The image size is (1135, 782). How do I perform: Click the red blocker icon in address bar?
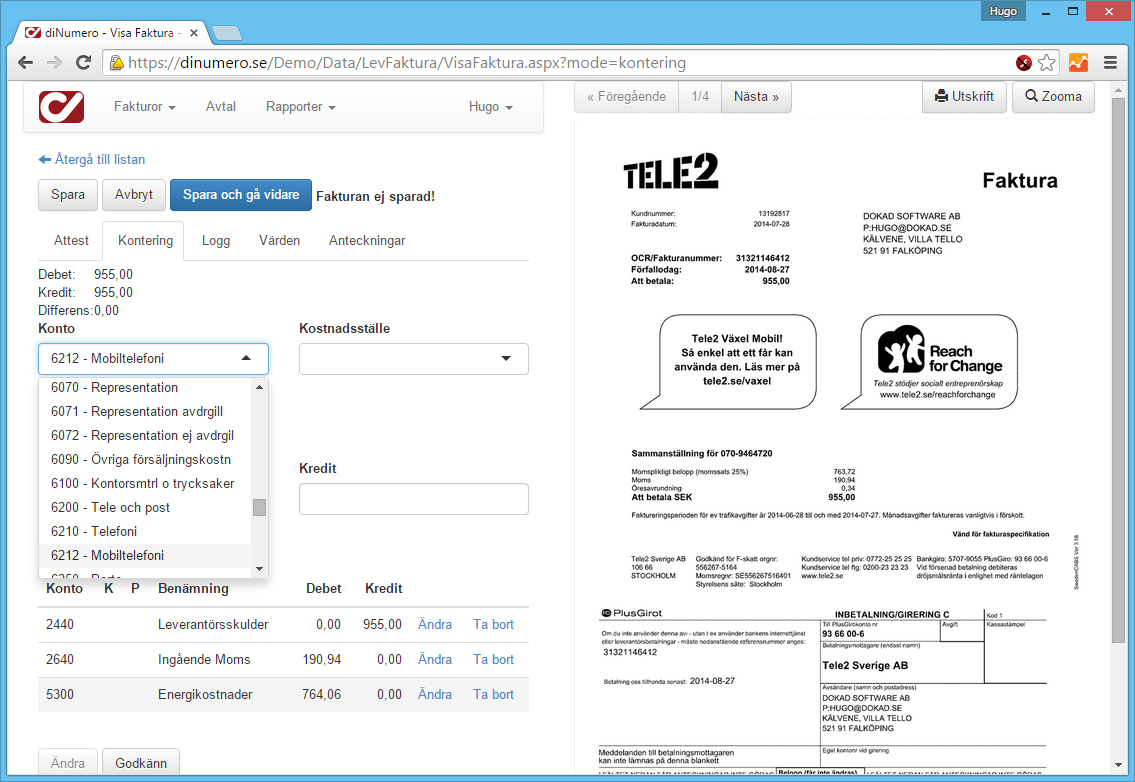[1024, 63]
